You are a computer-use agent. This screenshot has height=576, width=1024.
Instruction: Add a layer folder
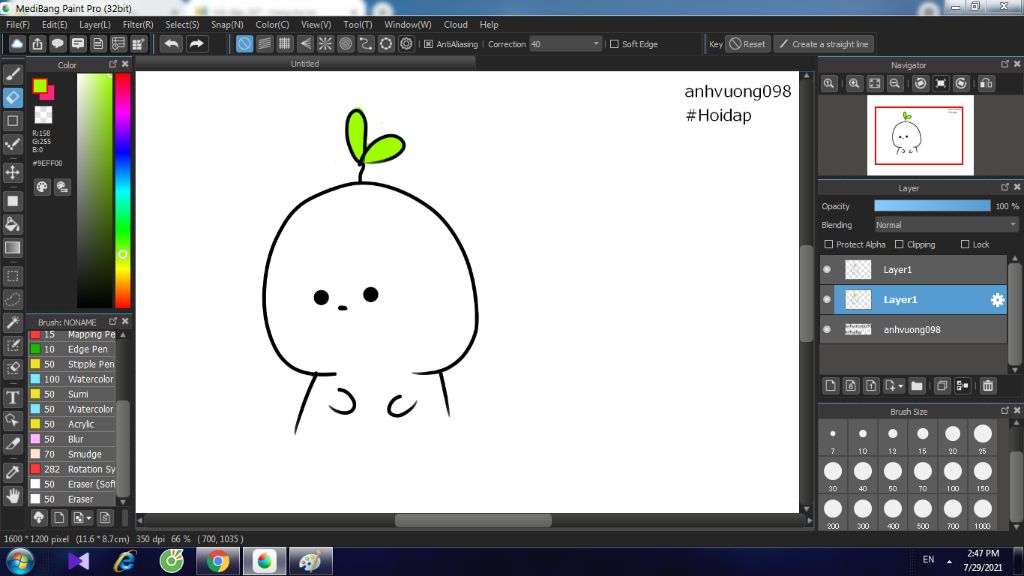pyautogui.click(x=917, y=386)
